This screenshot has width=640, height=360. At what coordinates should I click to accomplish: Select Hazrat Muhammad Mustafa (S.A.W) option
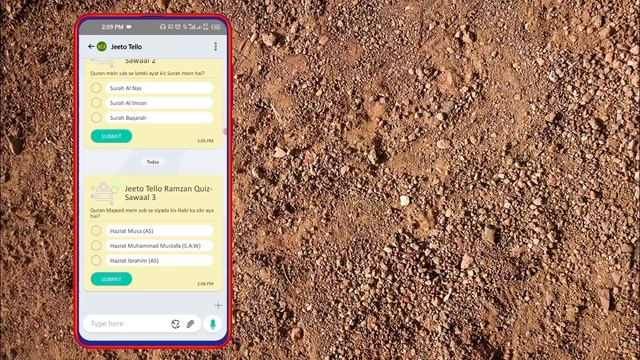[152, 246]
